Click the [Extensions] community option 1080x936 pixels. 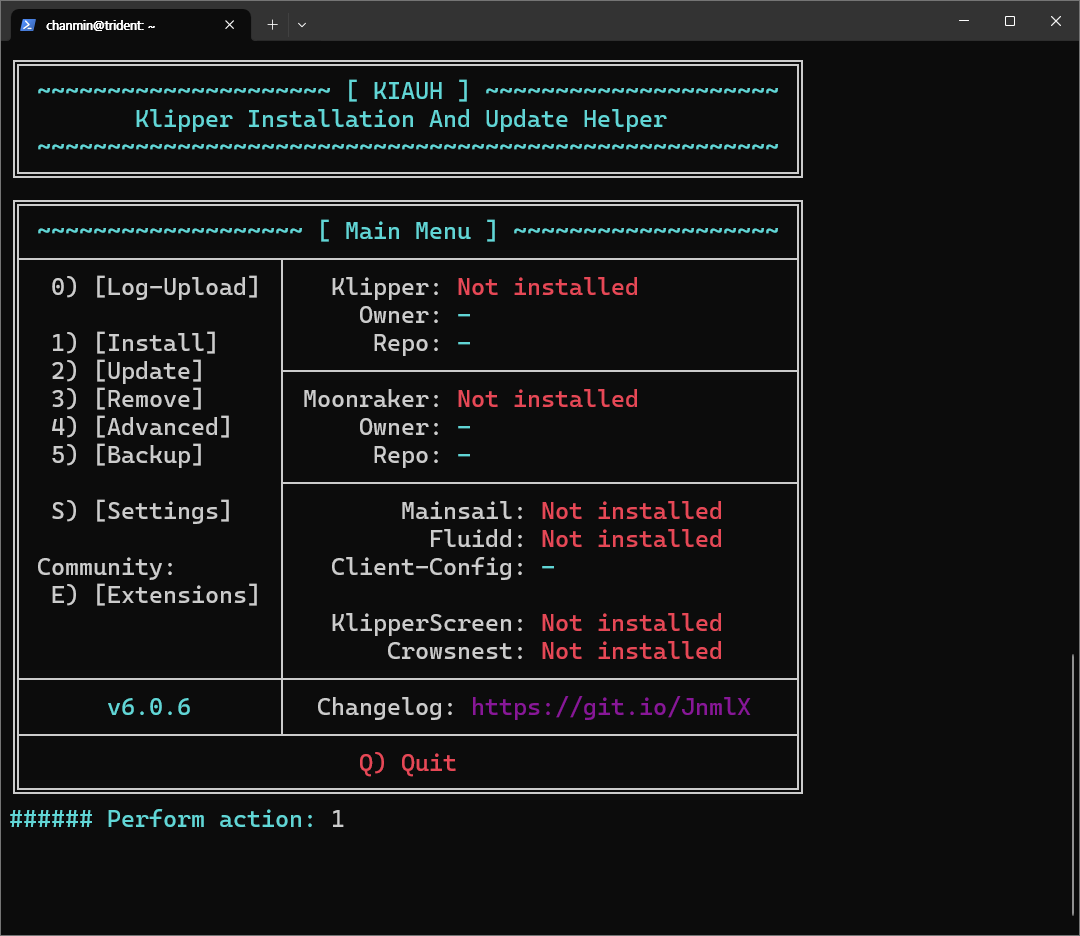click(176, 596)
